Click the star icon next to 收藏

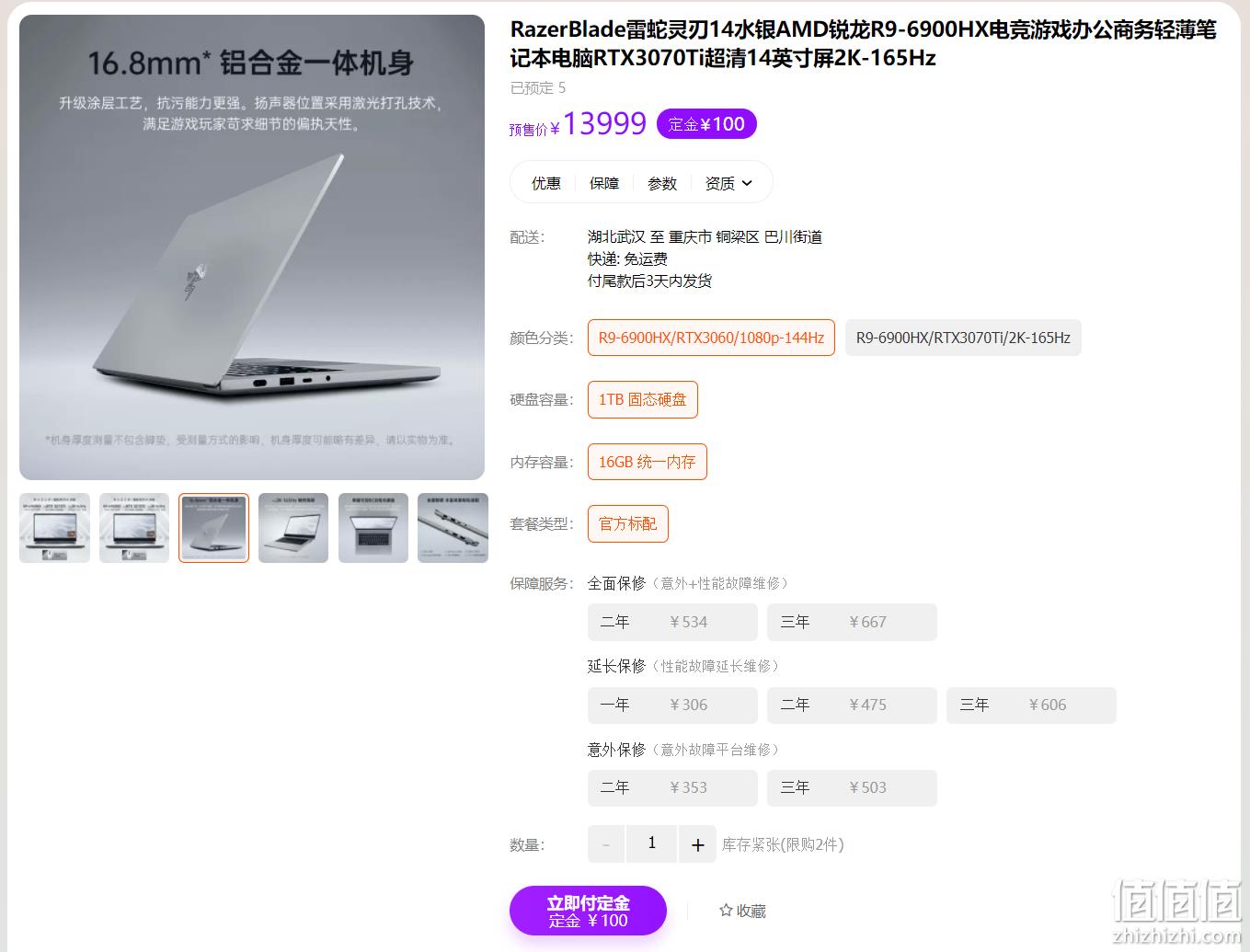coord(726,910)
